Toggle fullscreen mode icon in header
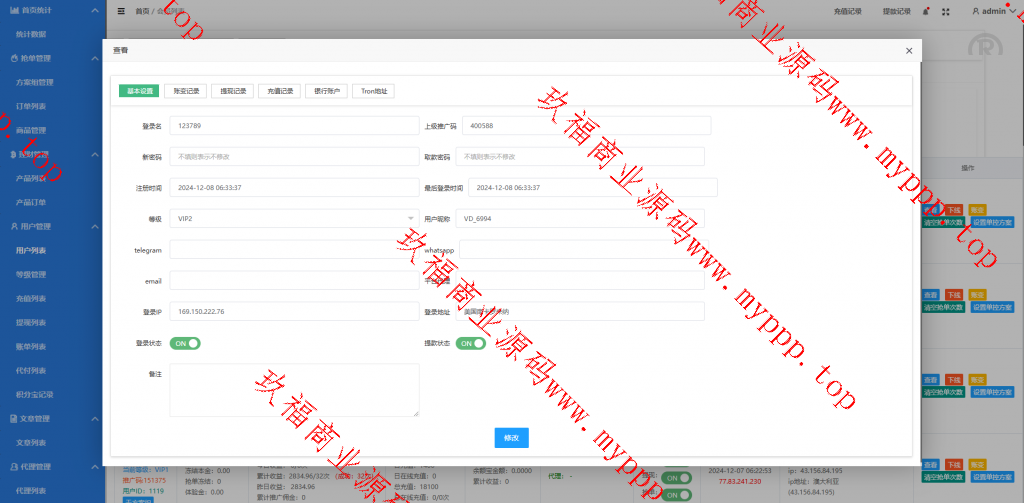 (945, 11)
